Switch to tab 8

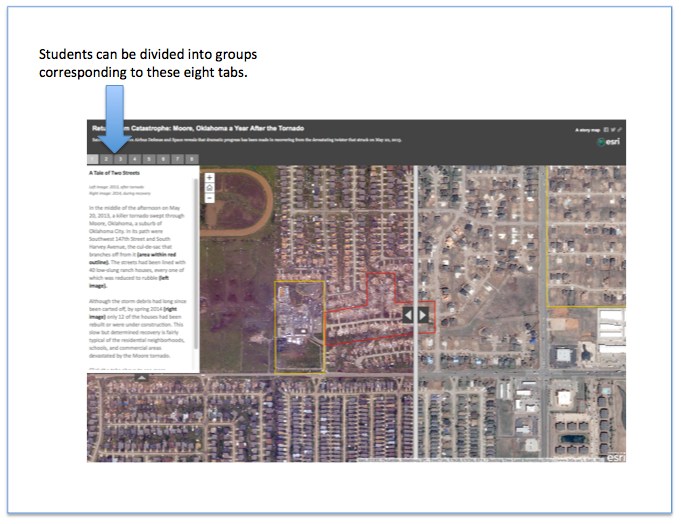click(x=191, y=158)
